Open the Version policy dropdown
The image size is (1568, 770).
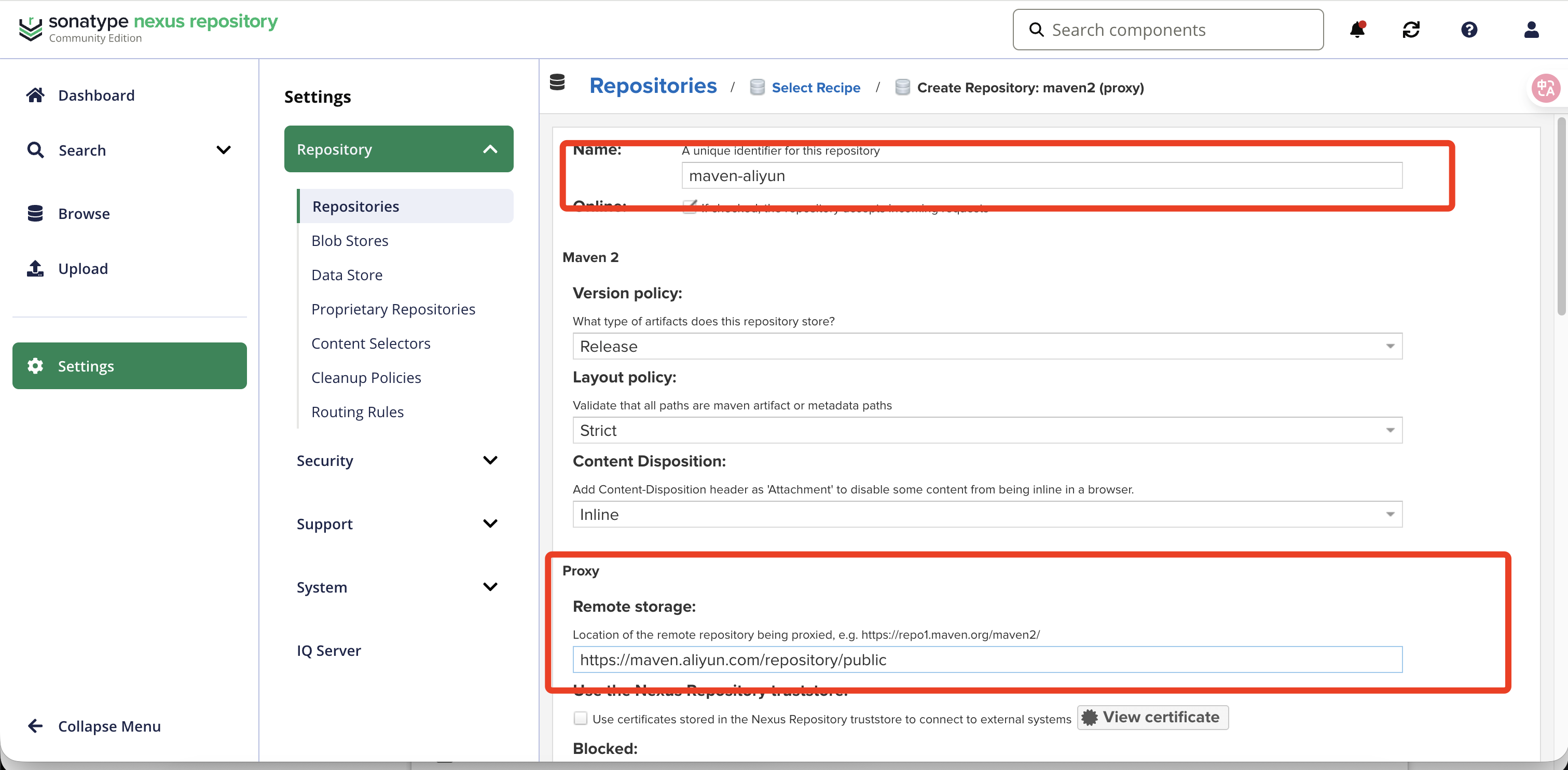click(987, 347)
